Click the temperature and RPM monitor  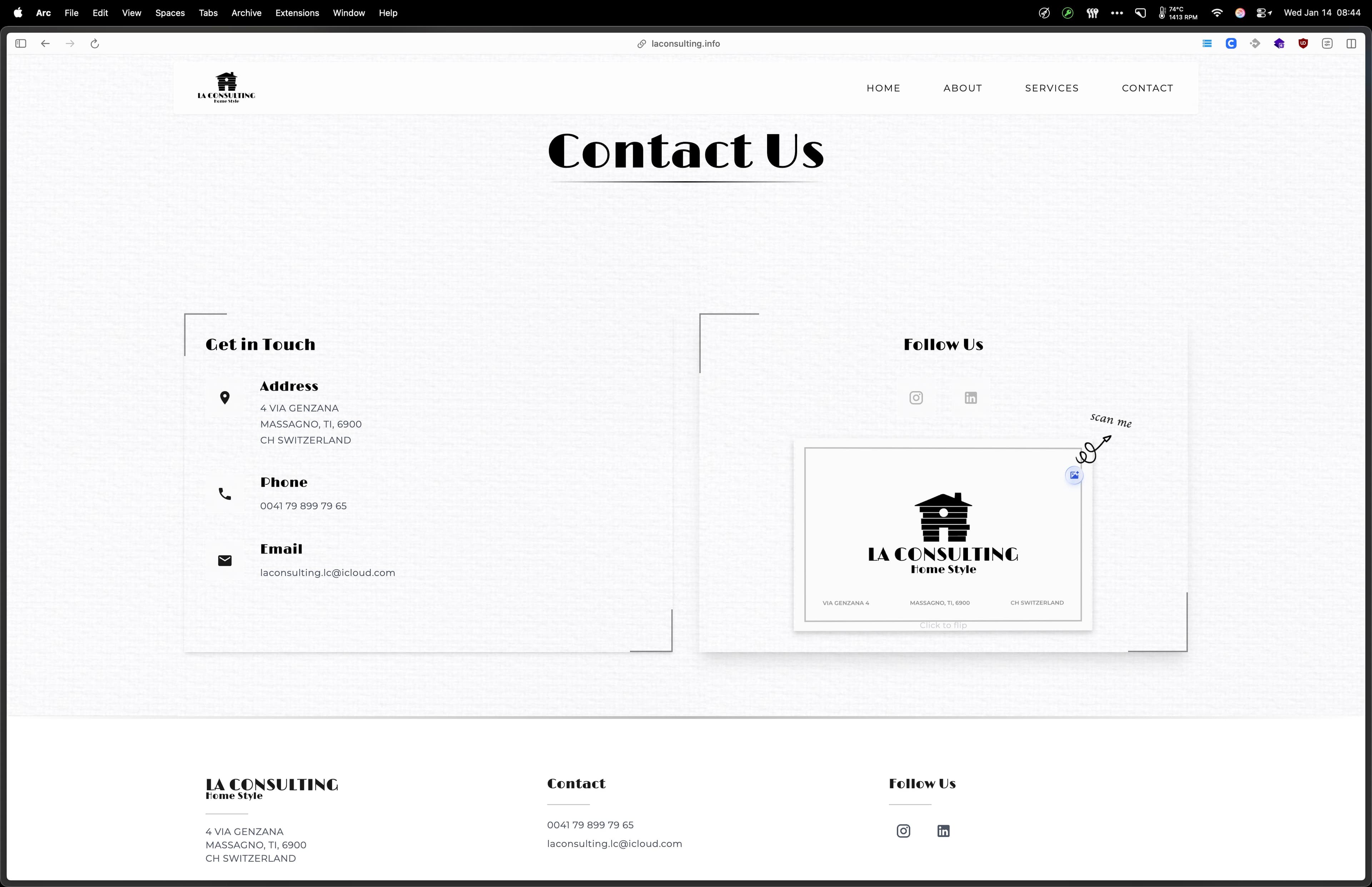1178,13
